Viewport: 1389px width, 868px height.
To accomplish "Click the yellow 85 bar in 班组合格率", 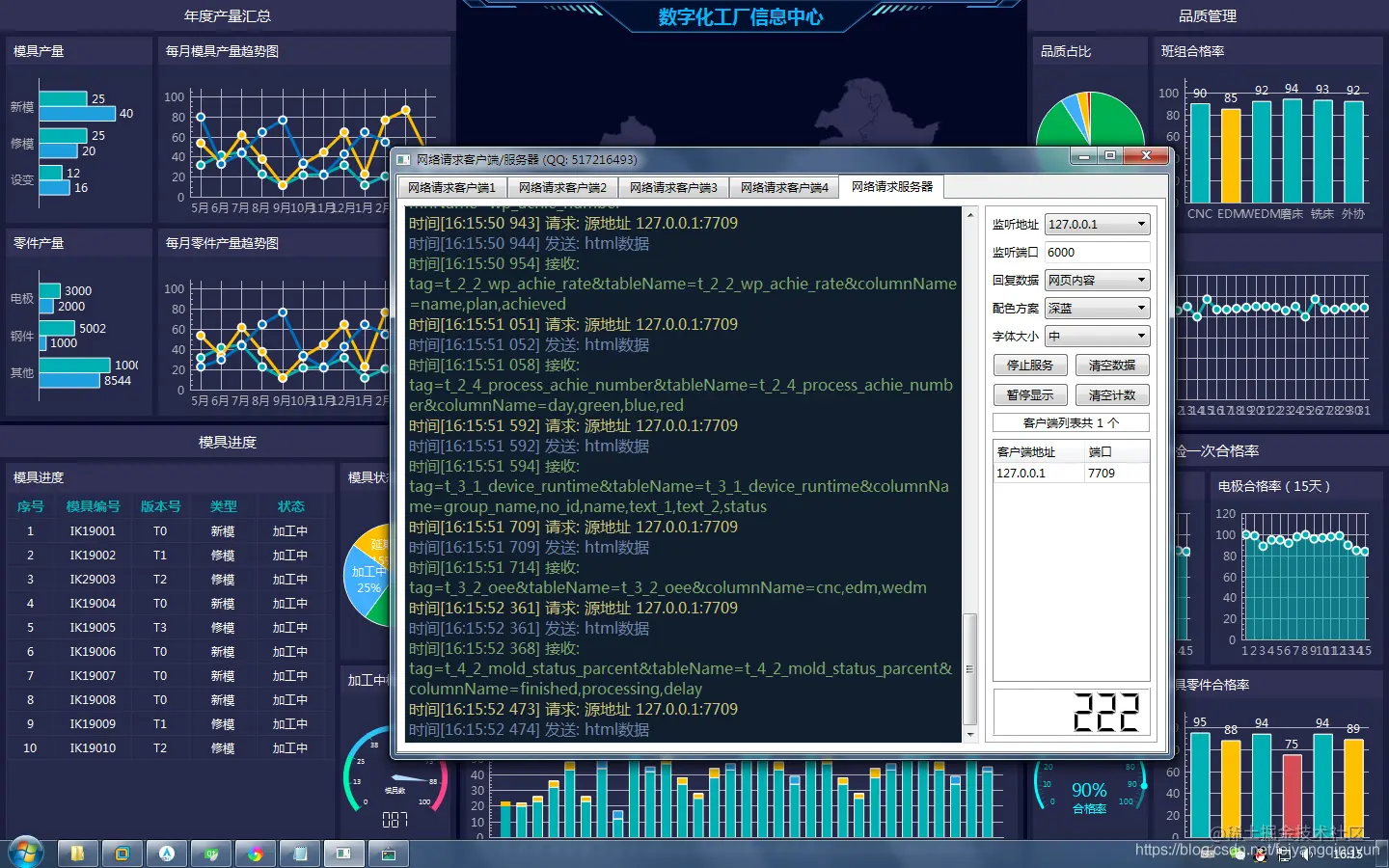I will pyautogui.click(x=1231, y=154).
